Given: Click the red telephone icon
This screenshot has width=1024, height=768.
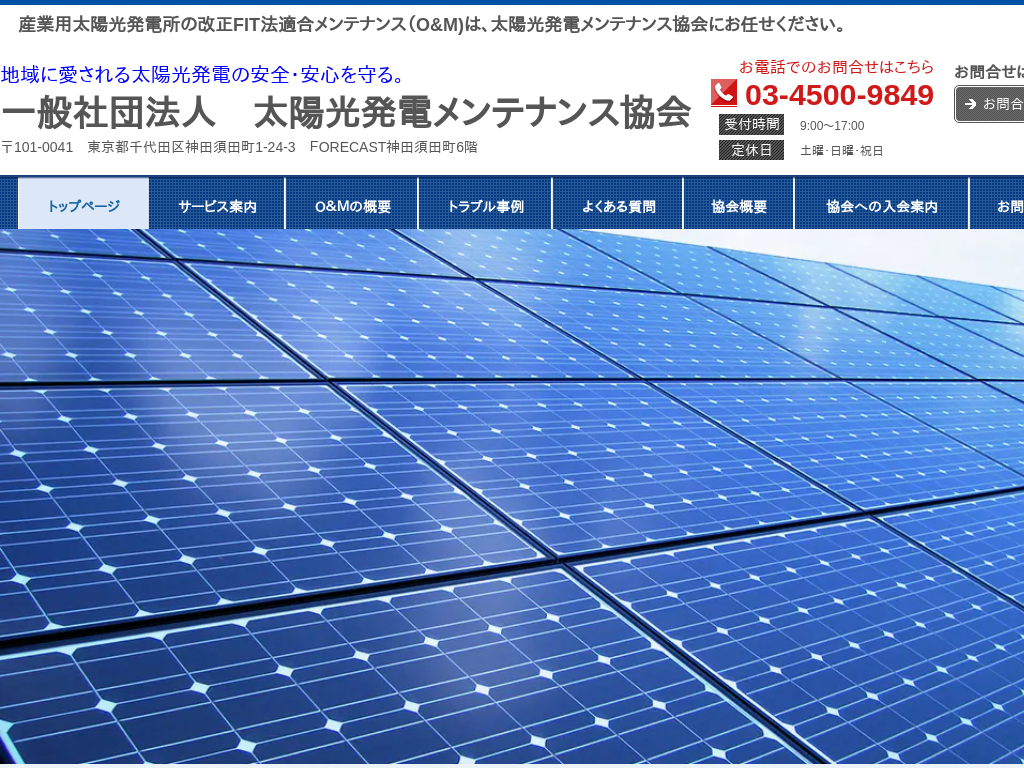Looking at the screenshot, I should pos(724,94).
